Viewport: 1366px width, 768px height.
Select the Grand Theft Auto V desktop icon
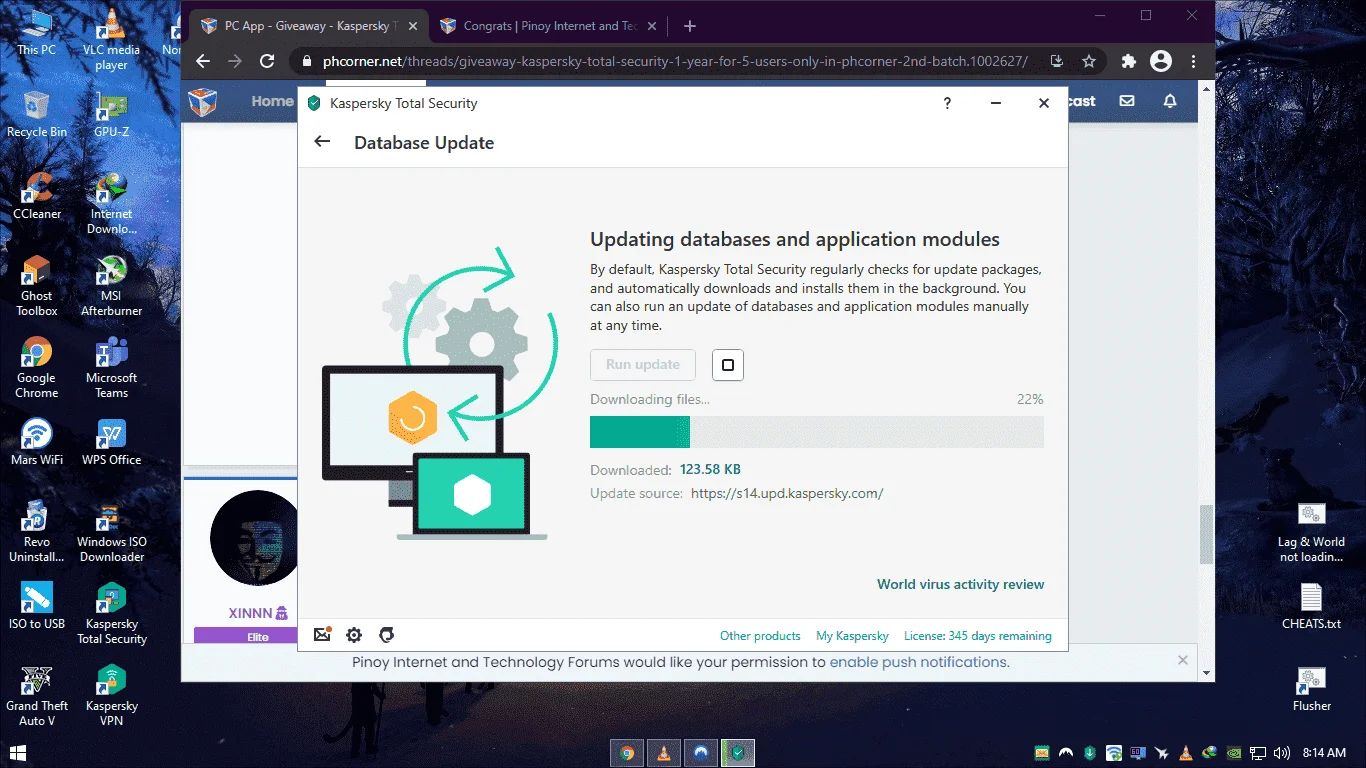click(37, 695)
